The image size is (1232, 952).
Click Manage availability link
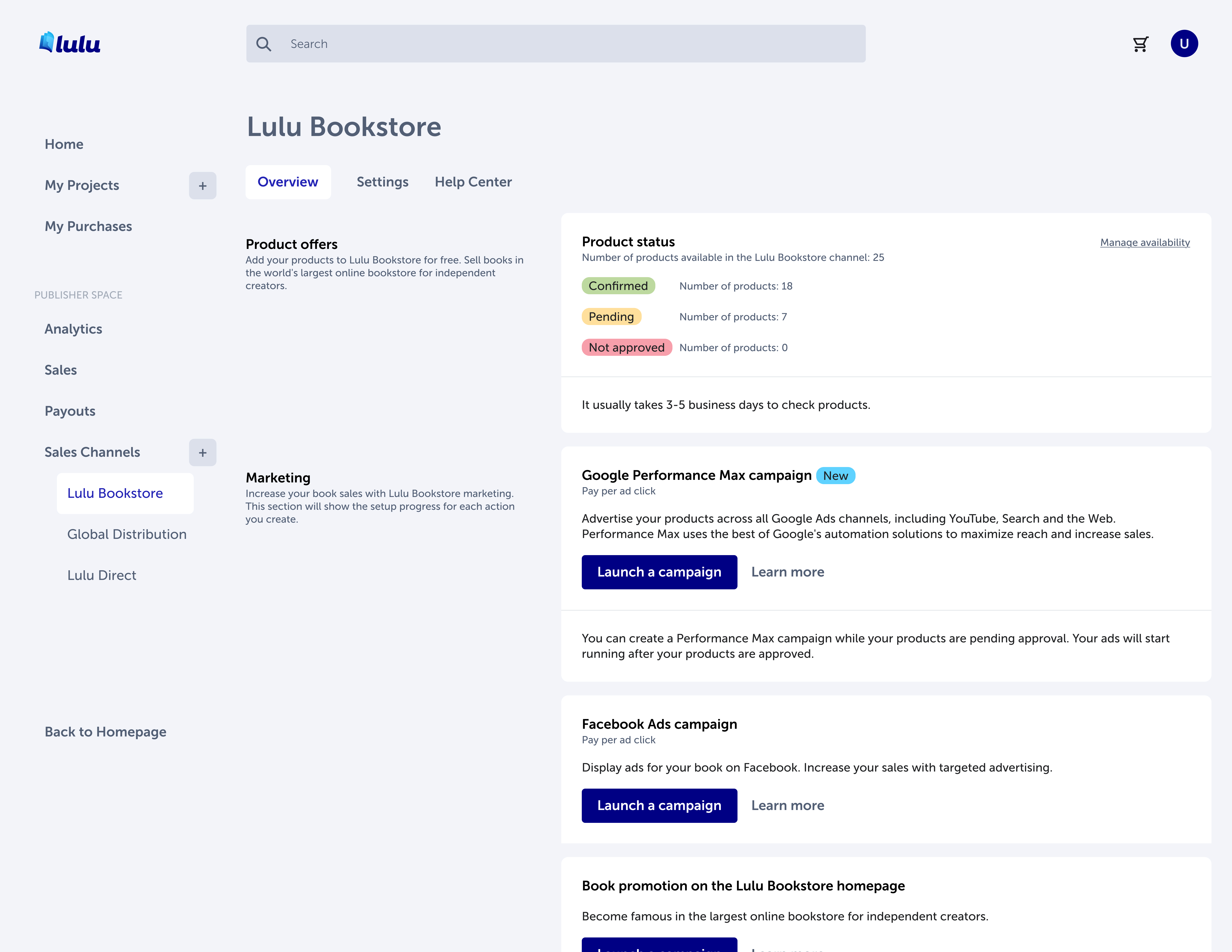[1145, 242]
